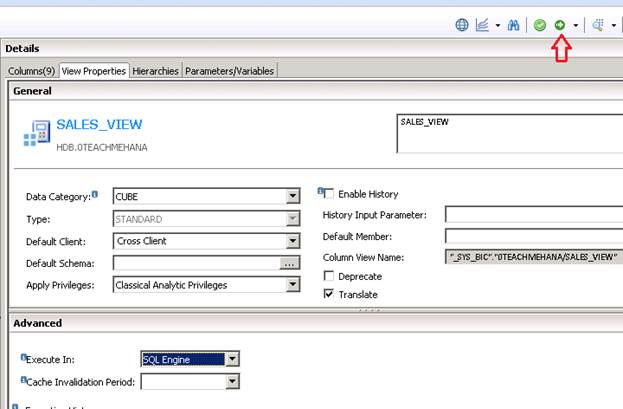Image resolution: width=623 pixels, height=409 pixels.
Task: Click the Default Member input field
Action: tap(533, 236)
